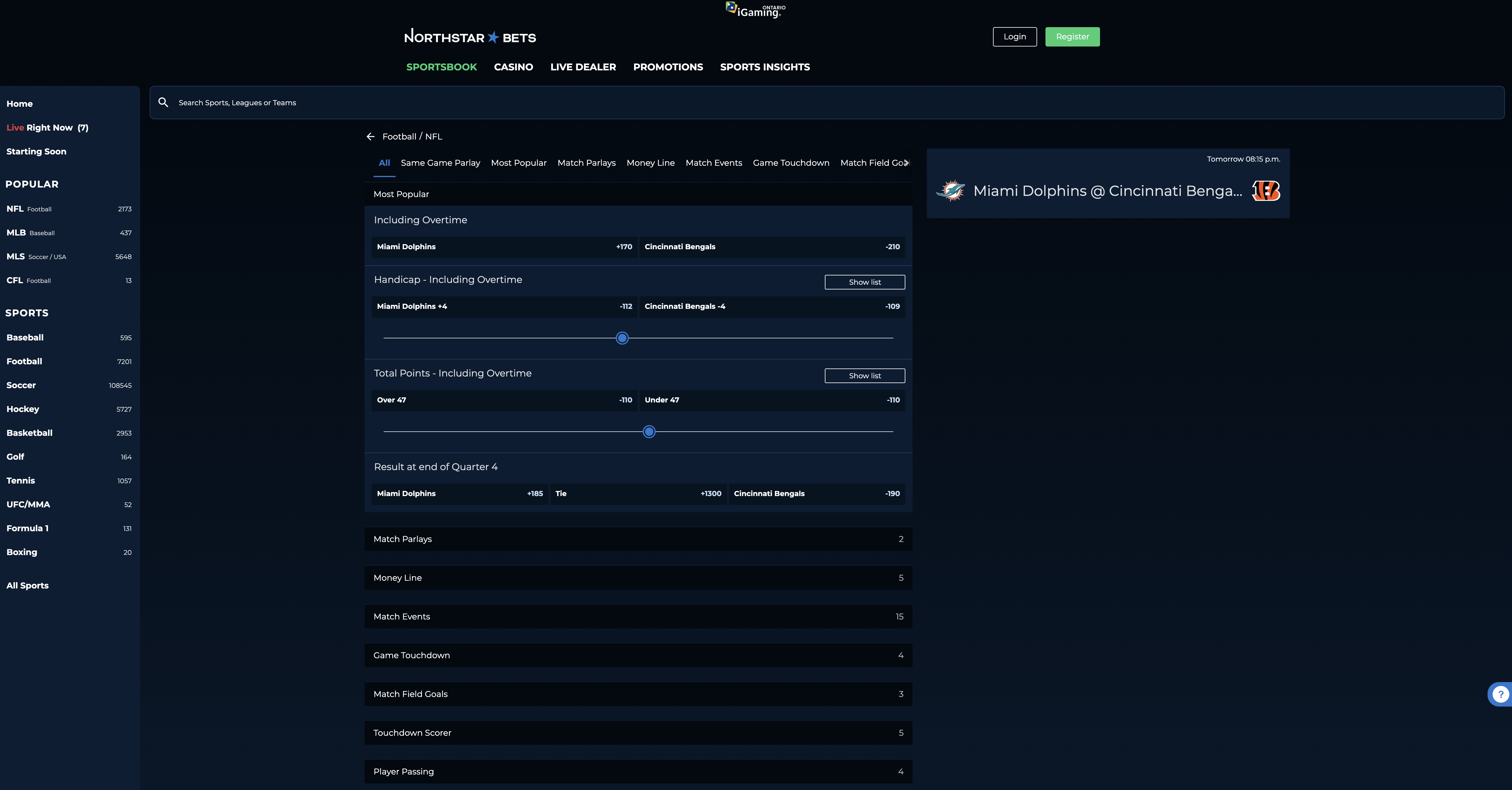
Task: Click the back arrow beside Football / NFL
Action: 370,137
